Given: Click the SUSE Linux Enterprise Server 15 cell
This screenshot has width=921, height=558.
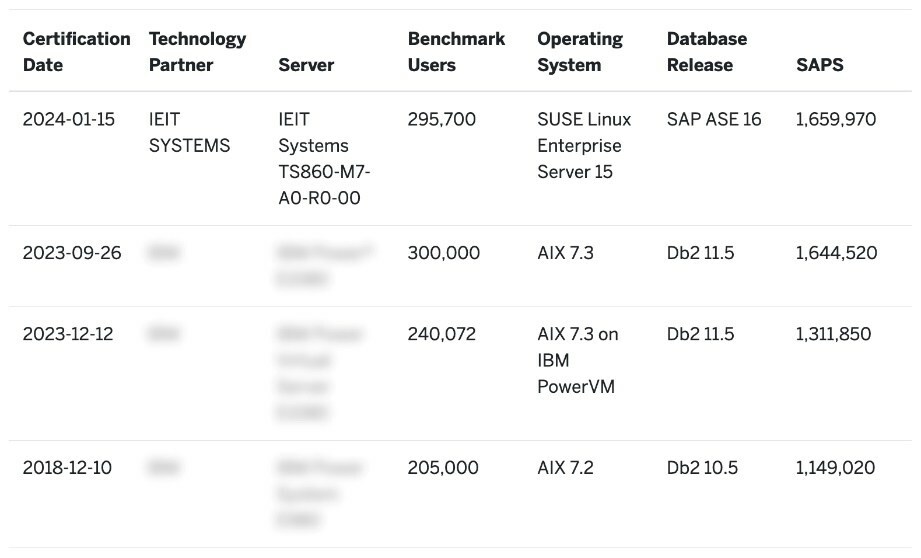Looking at the screenshot, I should (584, 146).
